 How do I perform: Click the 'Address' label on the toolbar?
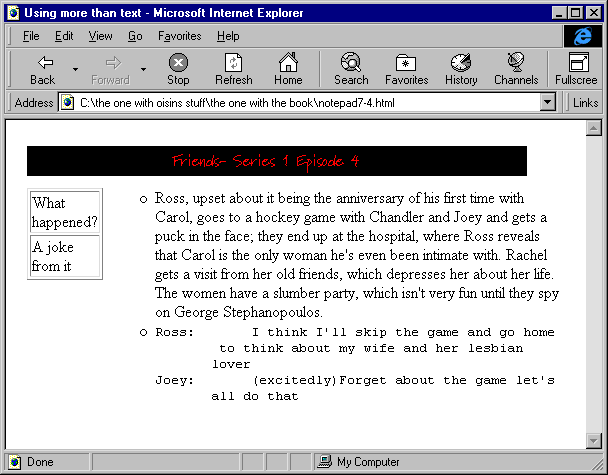[x=34, y=103]
